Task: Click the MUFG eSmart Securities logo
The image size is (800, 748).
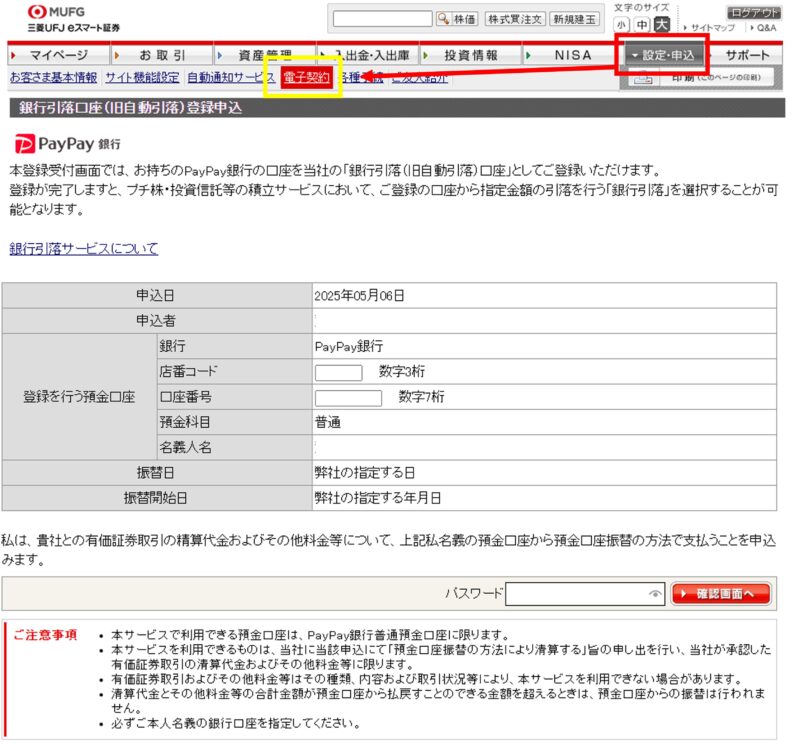Action: [73, 19]
